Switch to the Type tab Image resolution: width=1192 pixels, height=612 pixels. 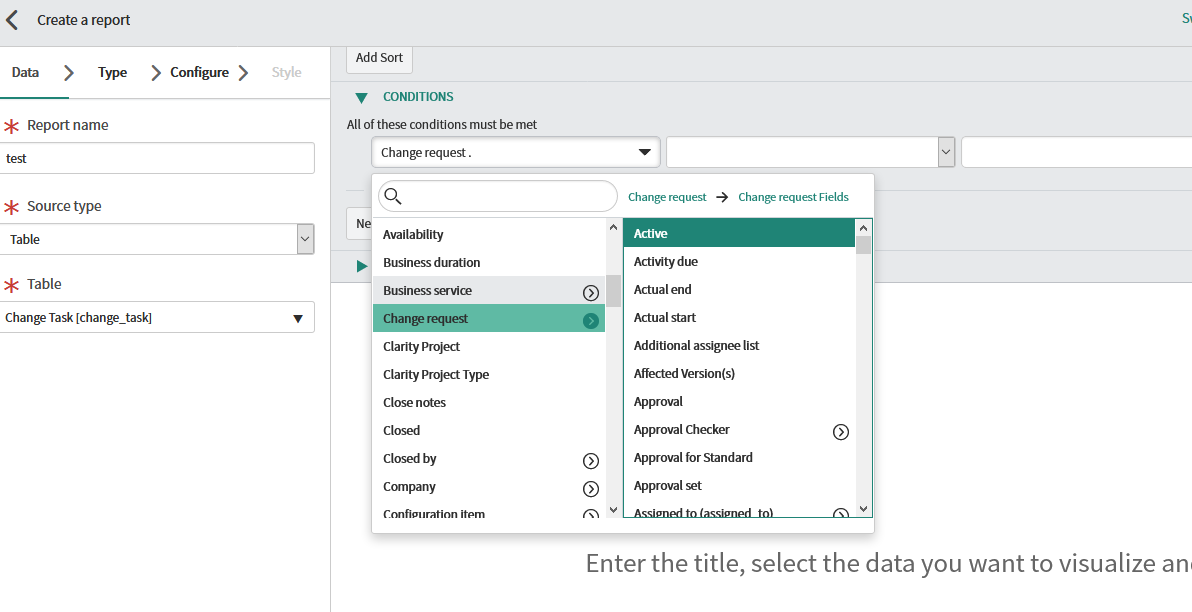[112, 72]
